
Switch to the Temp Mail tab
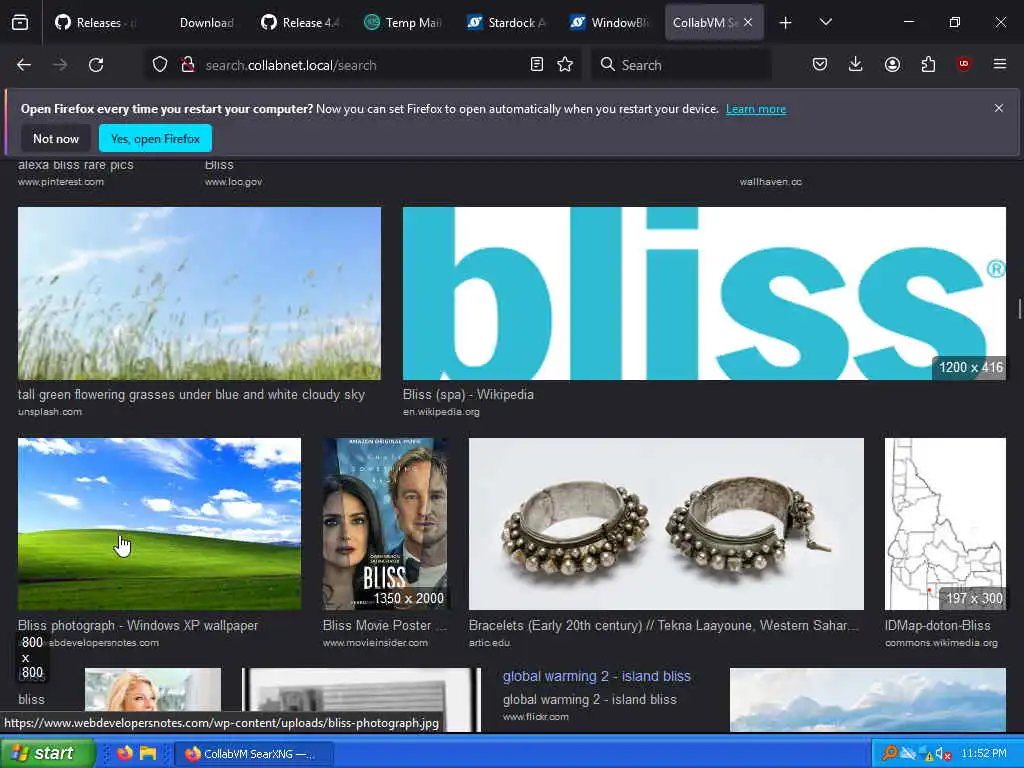point(404,23)
